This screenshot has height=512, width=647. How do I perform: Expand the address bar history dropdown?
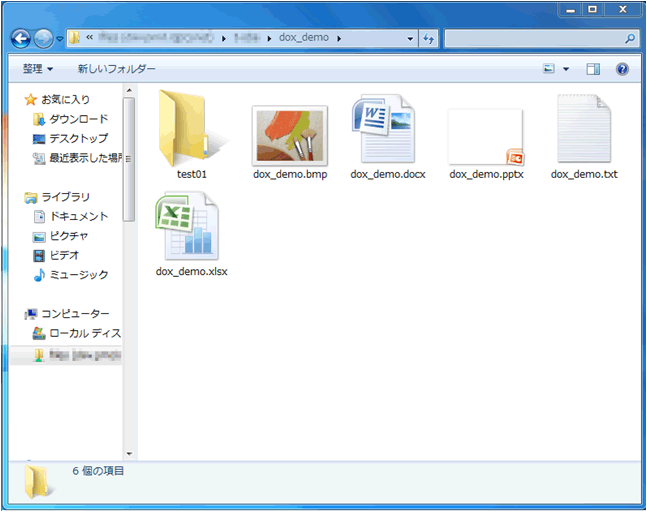click(x=411, y=39)
